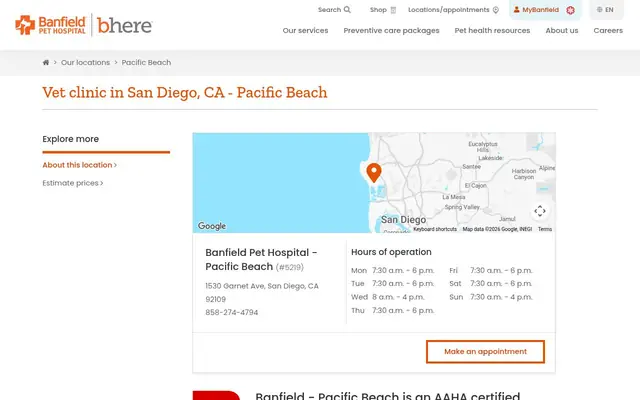Toggle map camera controls button

tap(540, 211)
